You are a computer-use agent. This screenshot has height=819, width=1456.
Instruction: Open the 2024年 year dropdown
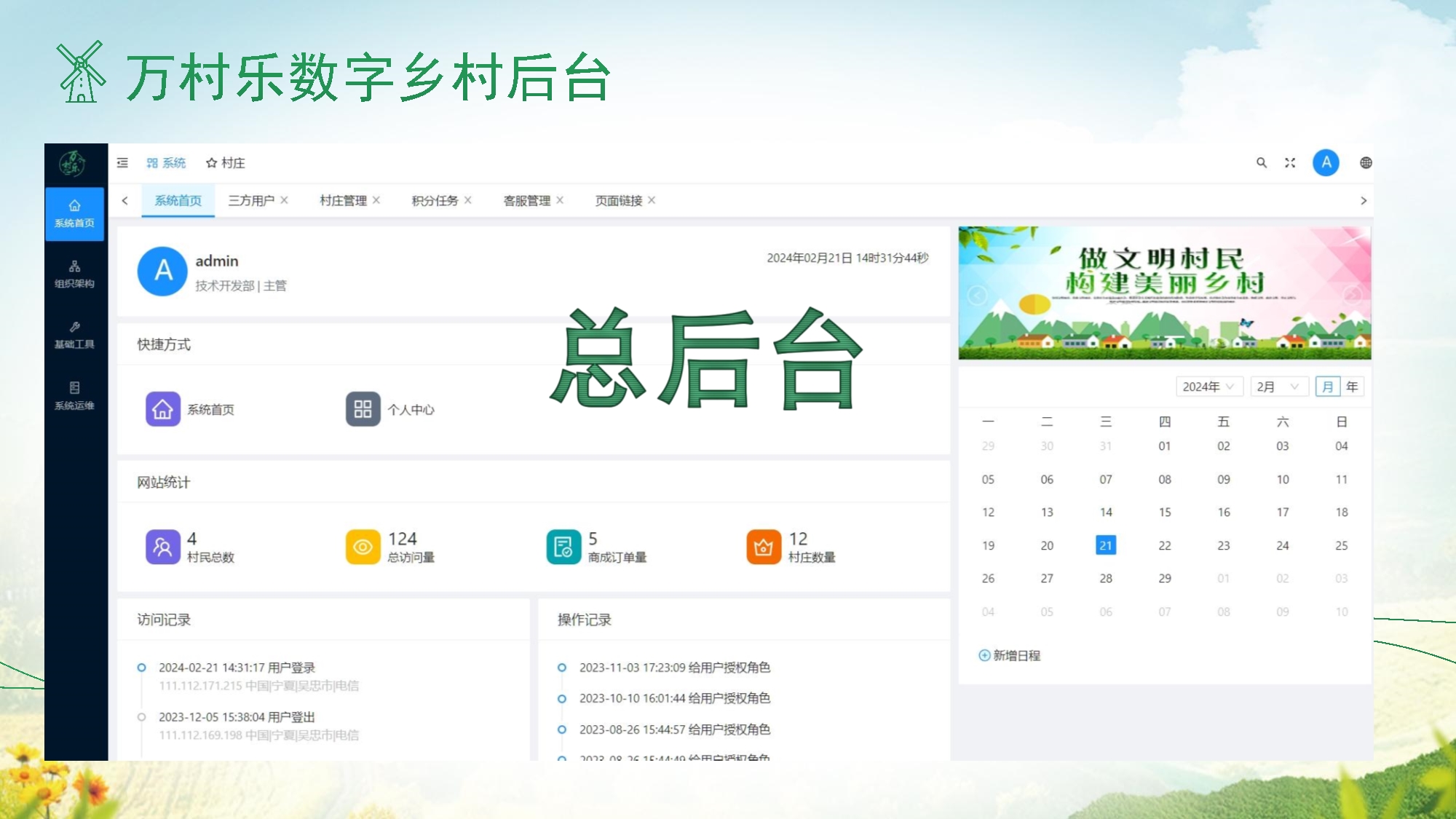pyautogui.click(x=1209, y=387)
